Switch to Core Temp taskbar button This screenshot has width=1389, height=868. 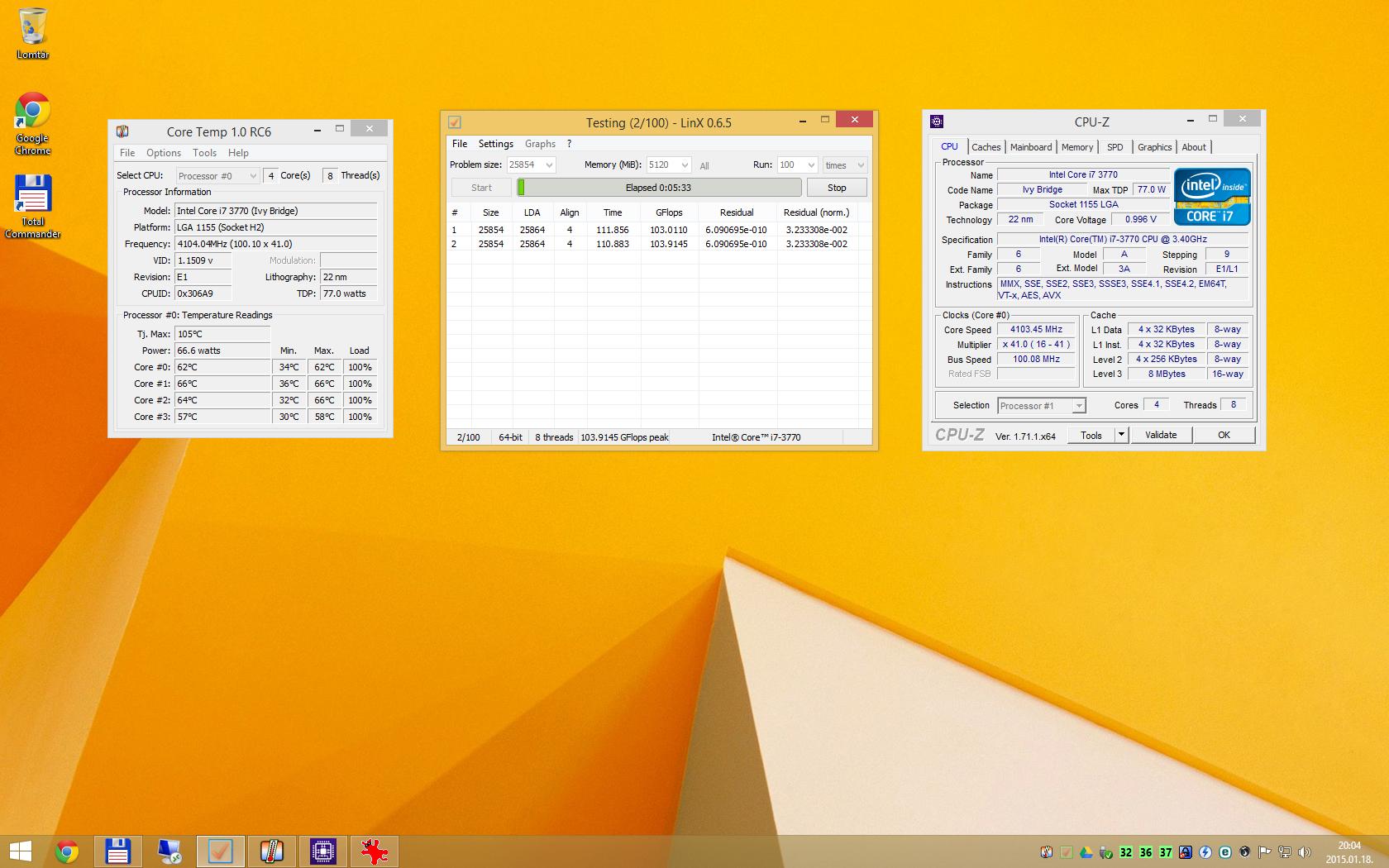click(271, 851)
